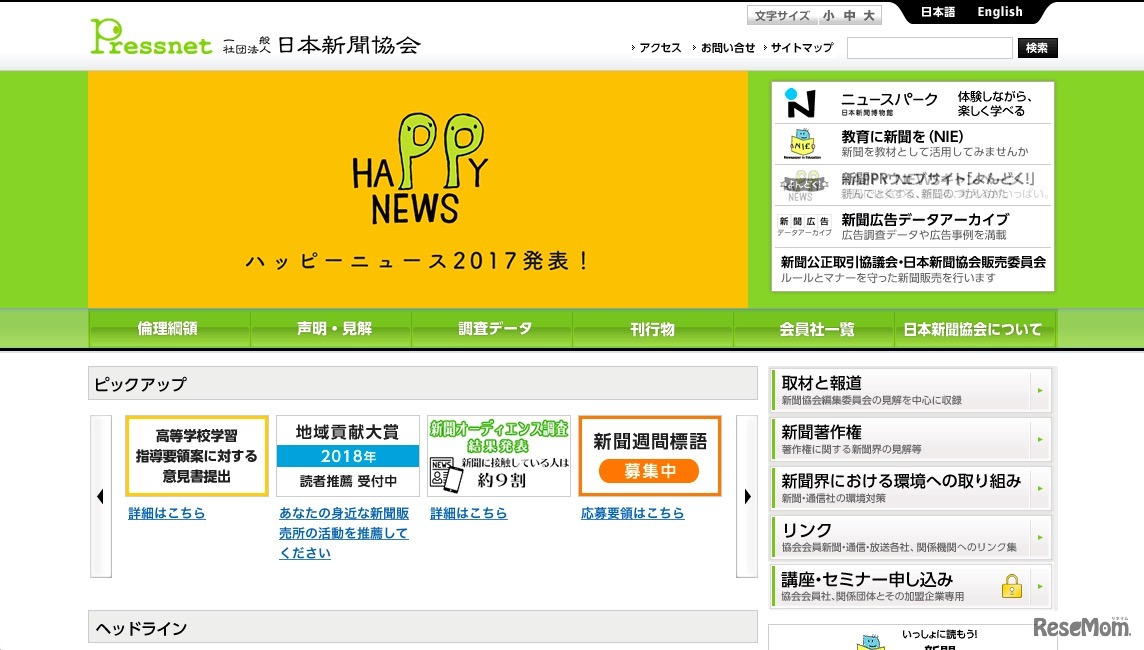Show next pickup items with right arrow

pos(747,497)
